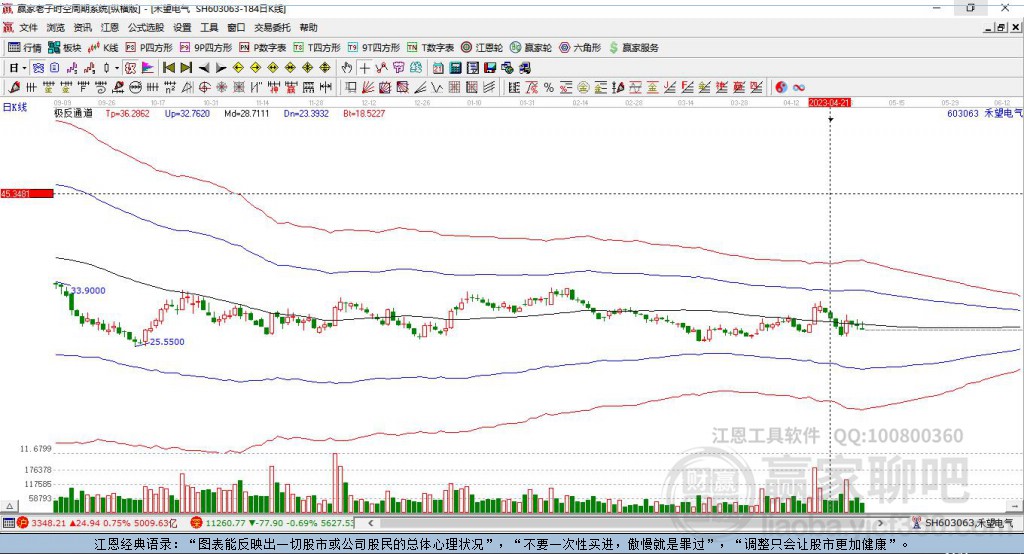Click the 33.9000 high price label

88,291
